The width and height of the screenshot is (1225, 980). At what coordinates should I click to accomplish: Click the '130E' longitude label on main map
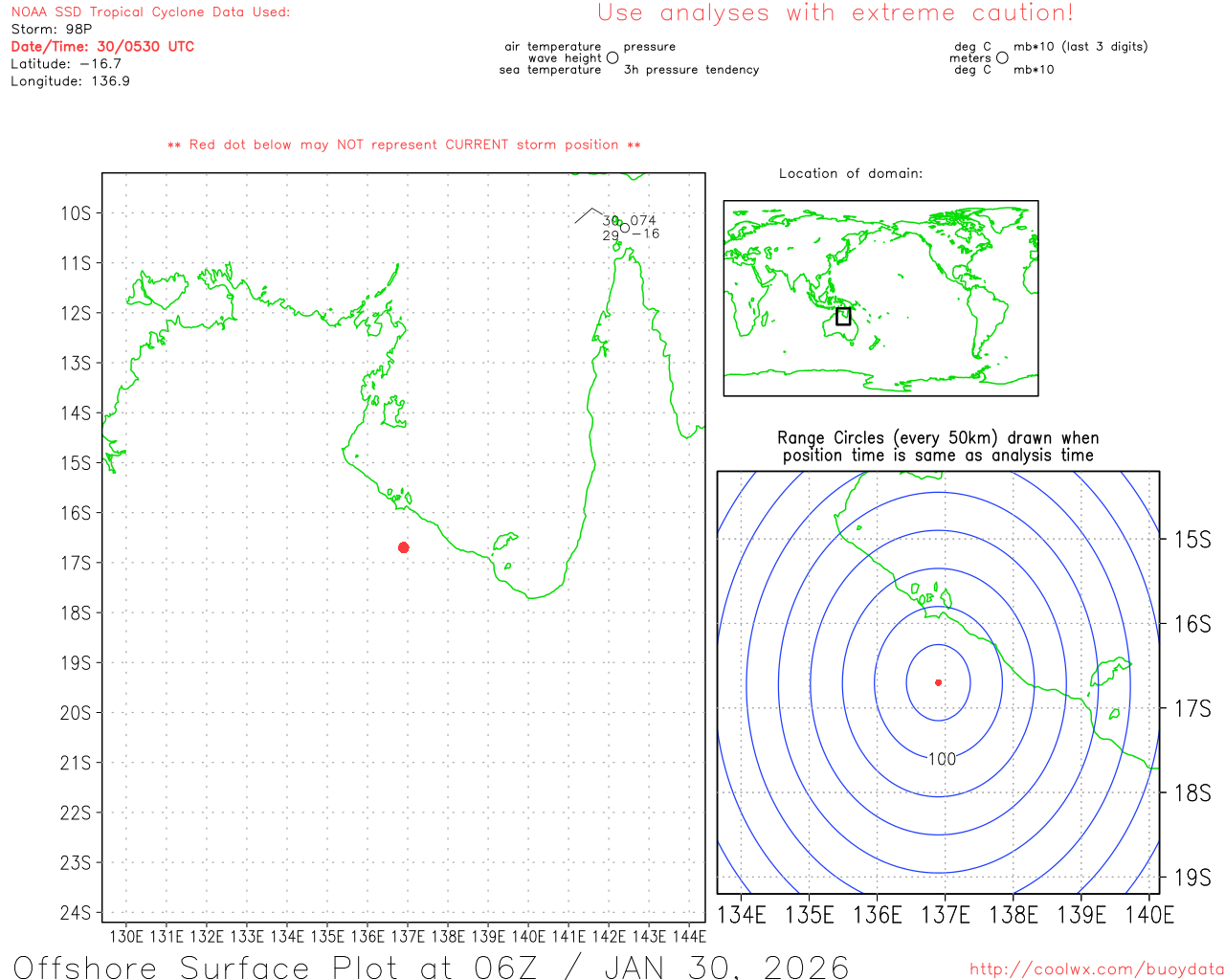(126, 937)
